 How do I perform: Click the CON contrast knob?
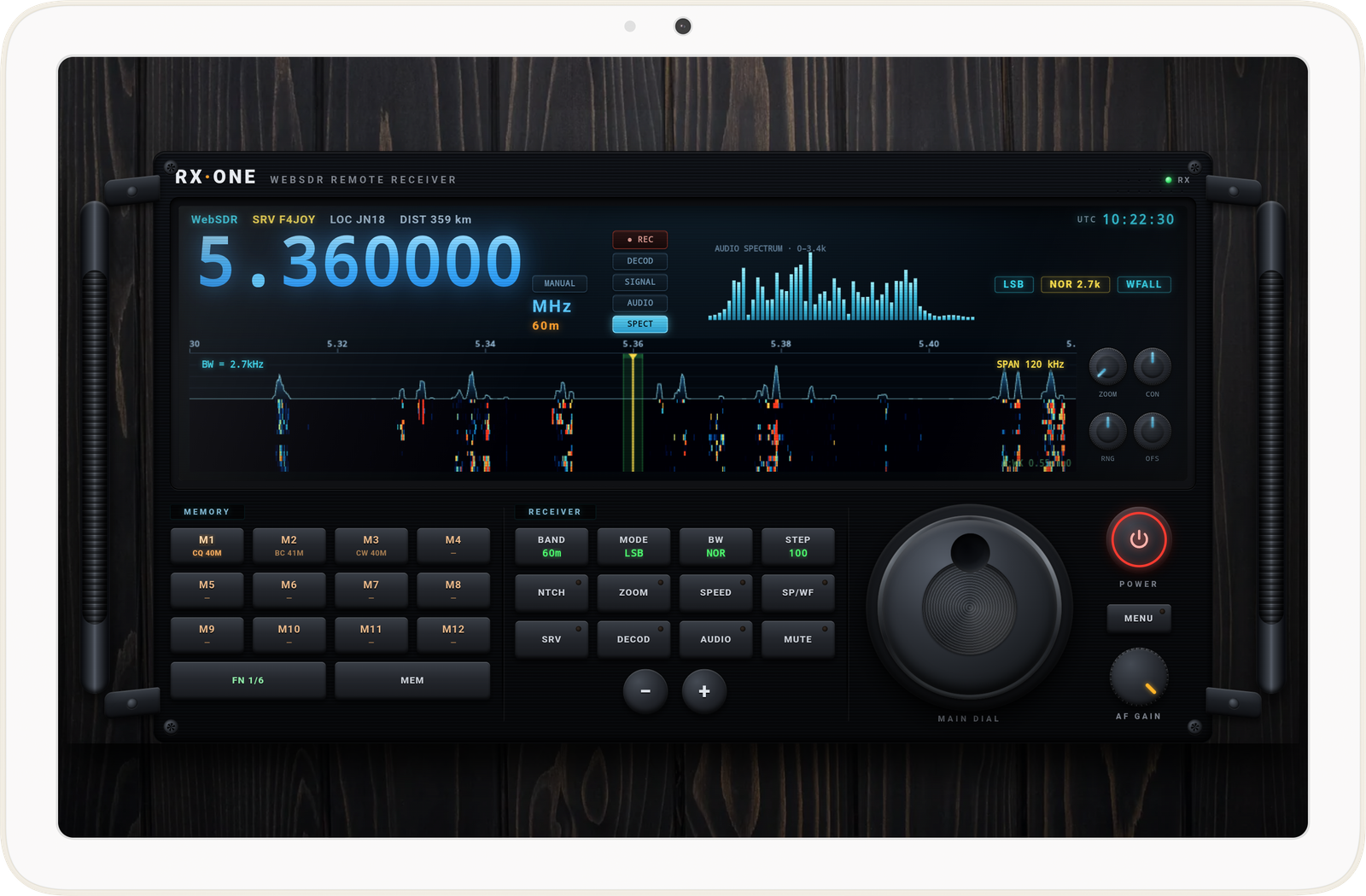[1152, 366]
